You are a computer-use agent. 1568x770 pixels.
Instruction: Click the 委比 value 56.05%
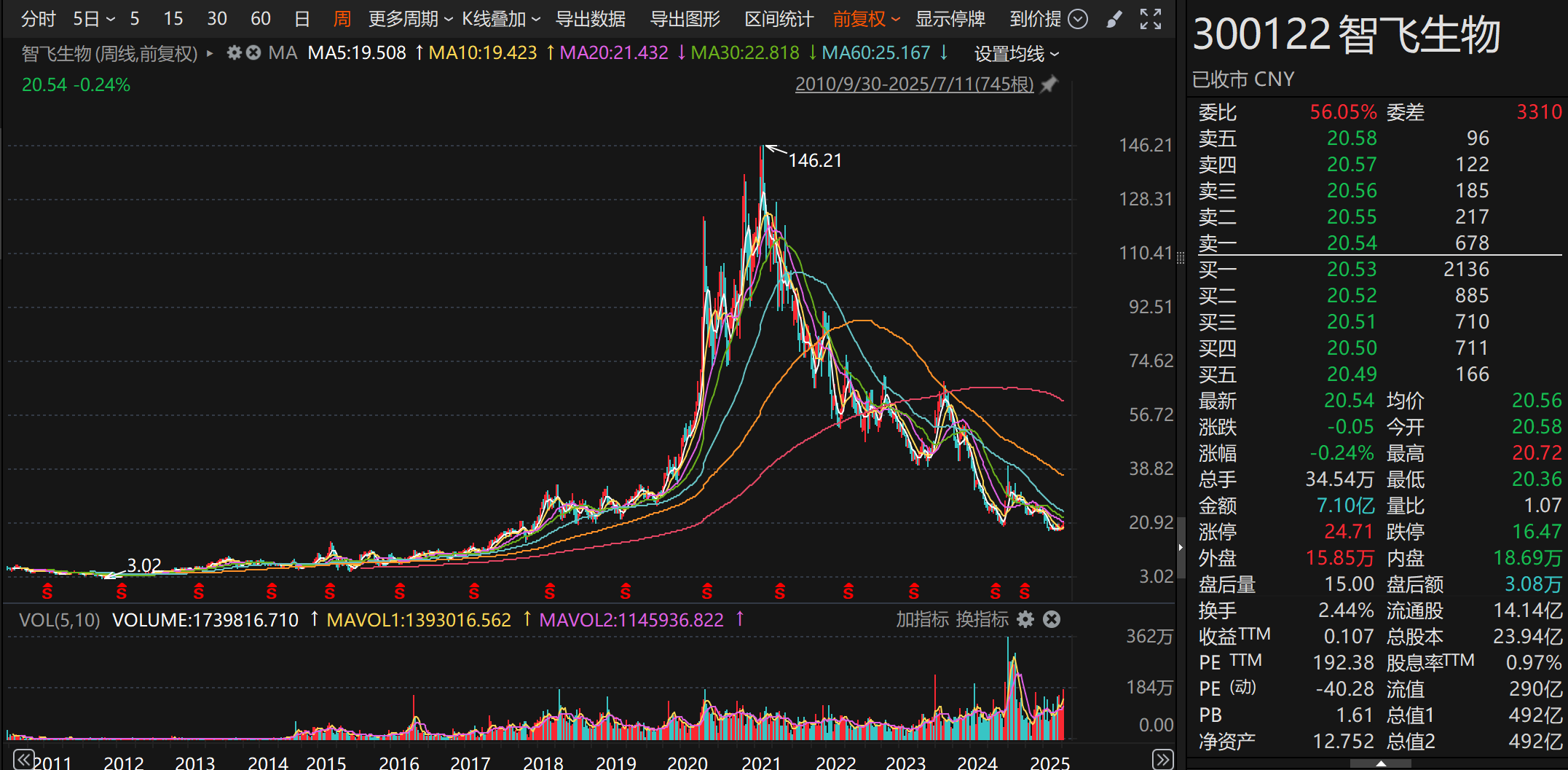pos(1343,112)
